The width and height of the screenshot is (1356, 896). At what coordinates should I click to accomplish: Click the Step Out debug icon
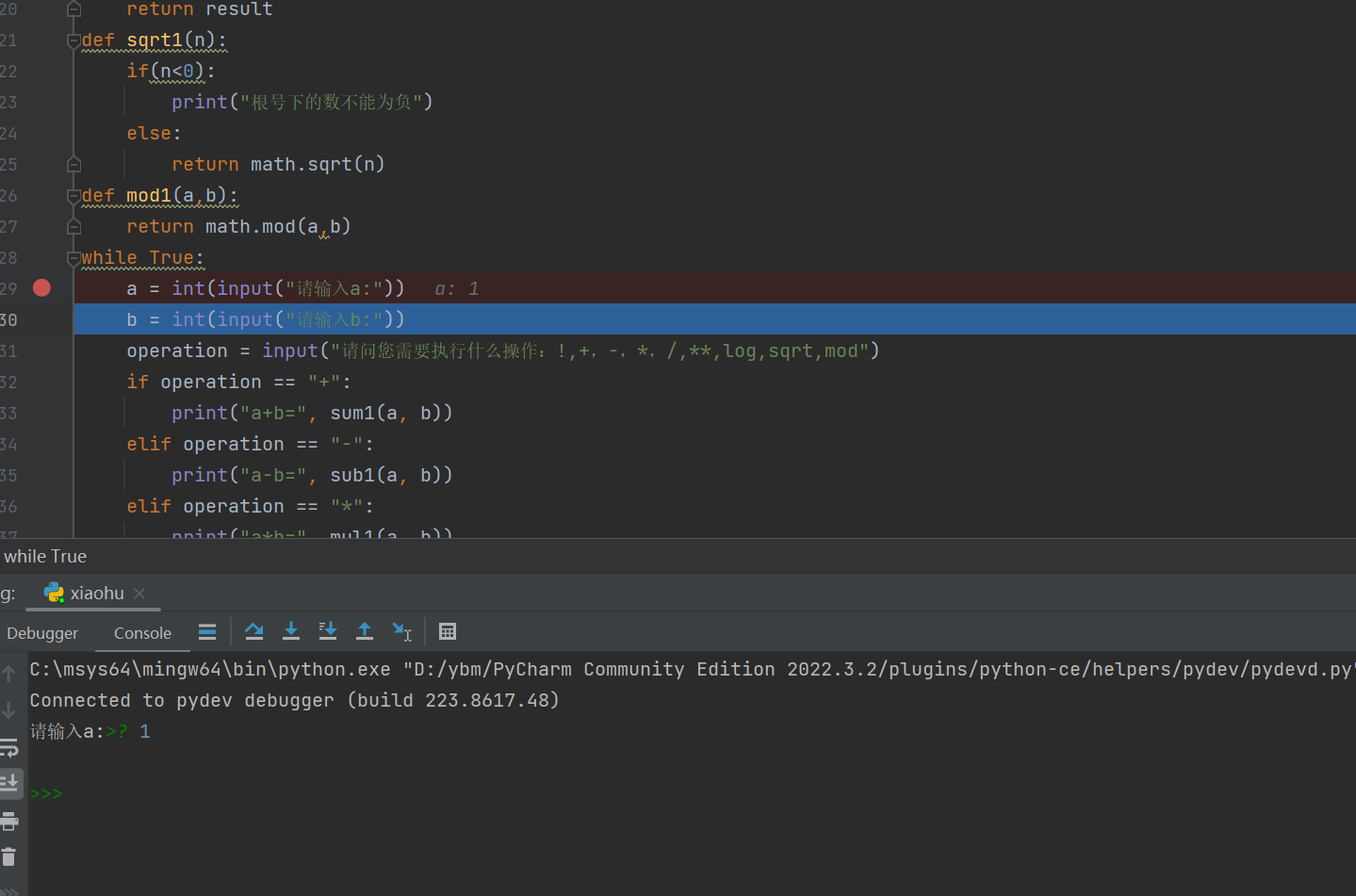[x=365, y=631]
